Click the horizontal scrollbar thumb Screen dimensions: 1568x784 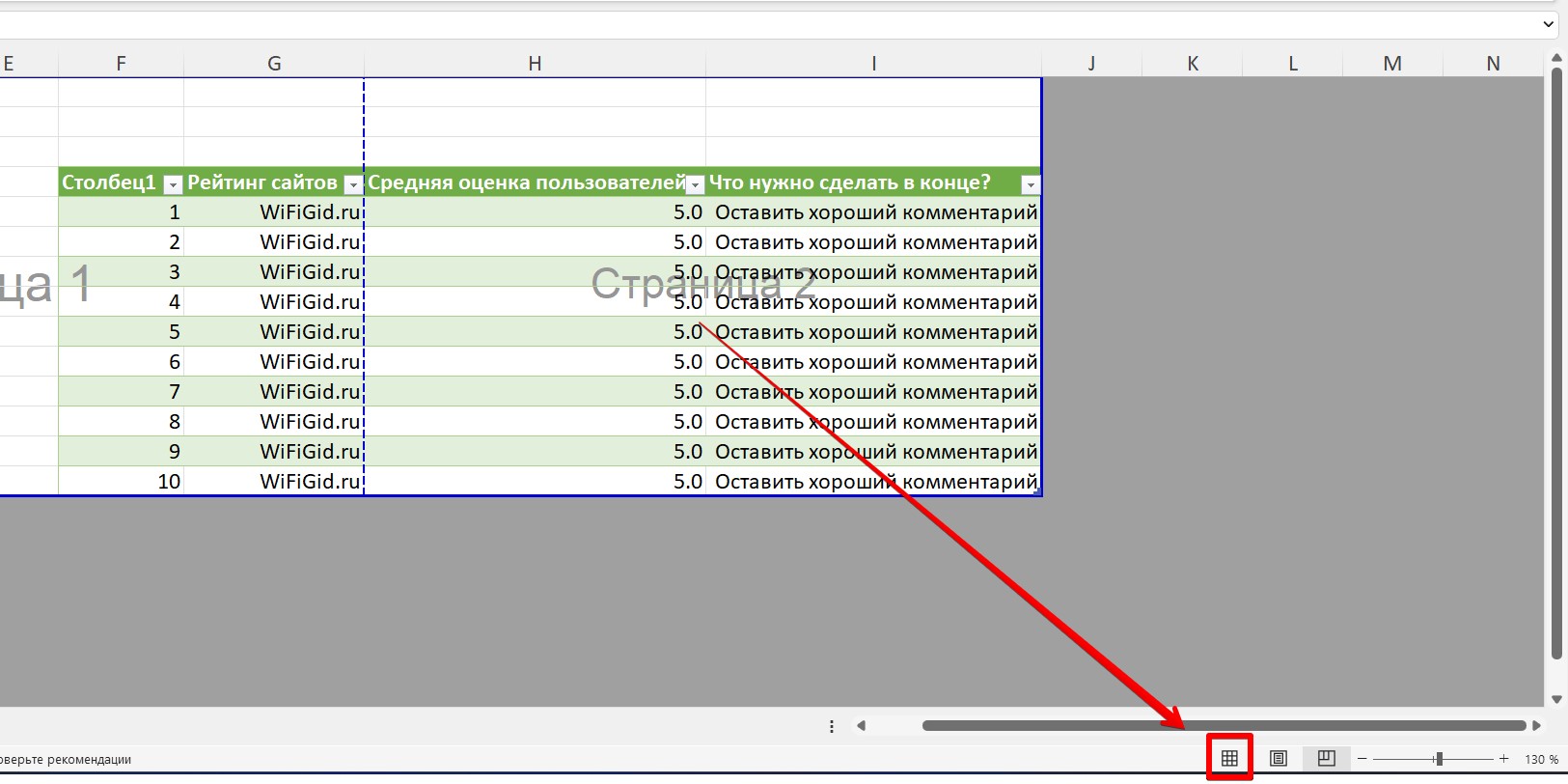[1224, 726]
